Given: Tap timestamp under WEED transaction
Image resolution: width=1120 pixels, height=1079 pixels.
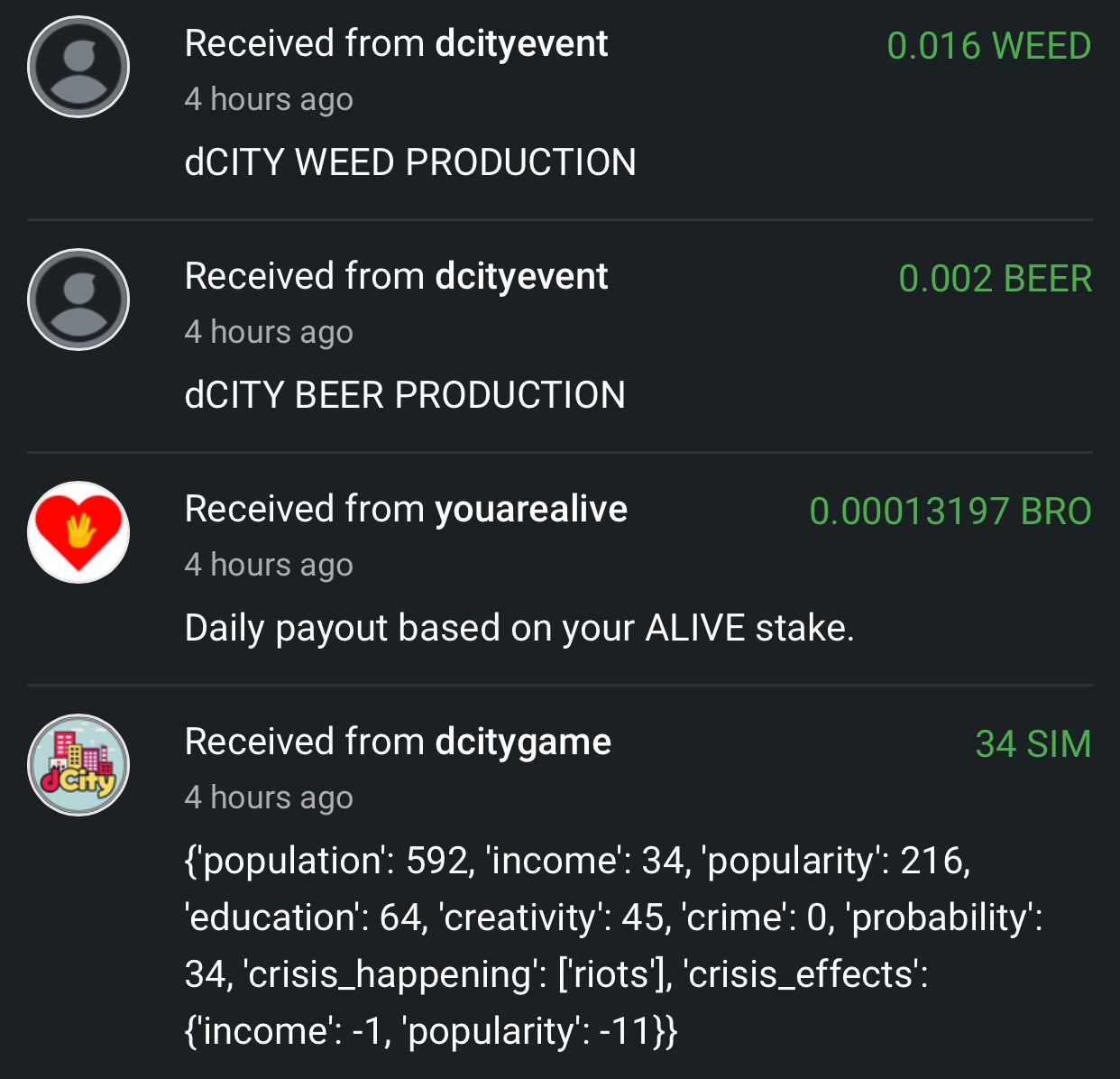Looking at the screenshot, I should pyautogui.click(x=269, y=99).
